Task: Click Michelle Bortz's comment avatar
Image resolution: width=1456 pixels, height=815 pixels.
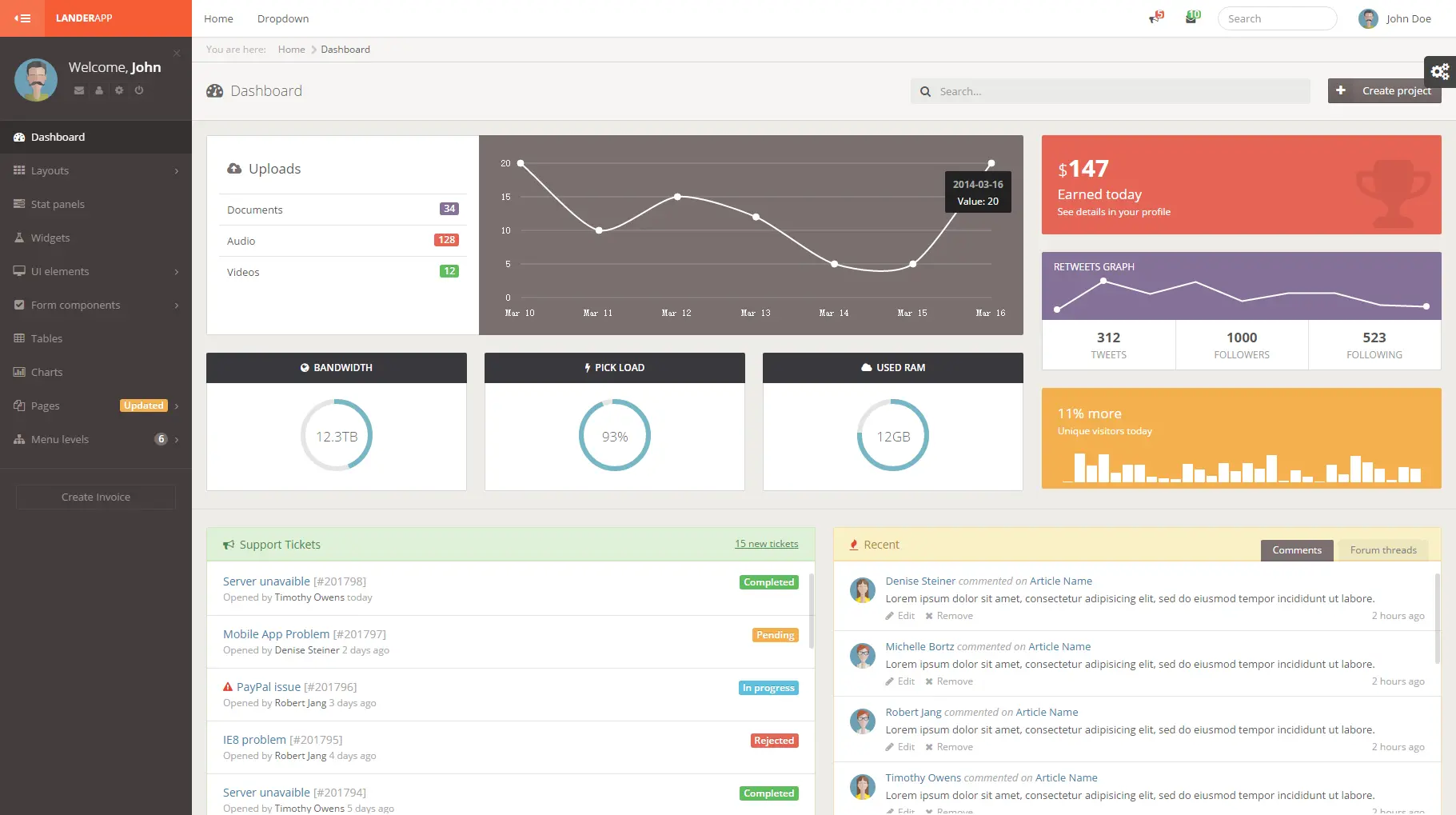Action: pyautogui.click(x=862, y=656)
